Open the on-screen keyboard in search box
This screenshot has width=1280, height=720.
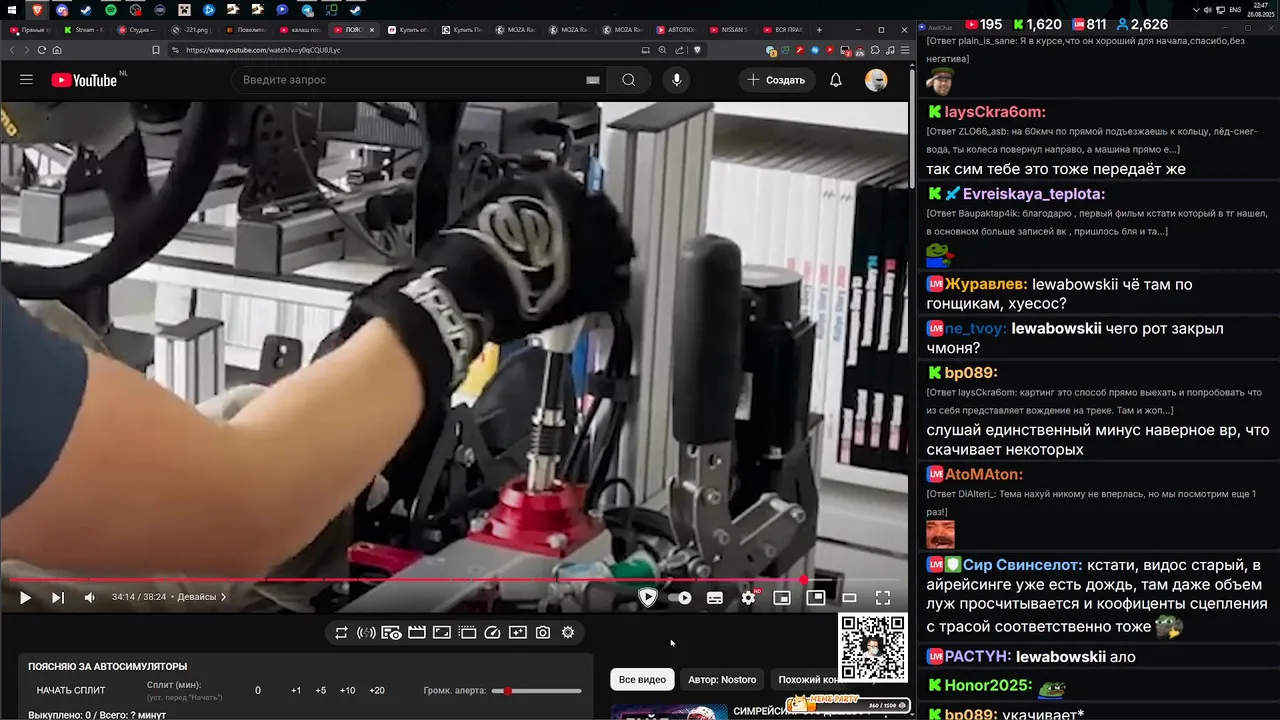point(593,80)
